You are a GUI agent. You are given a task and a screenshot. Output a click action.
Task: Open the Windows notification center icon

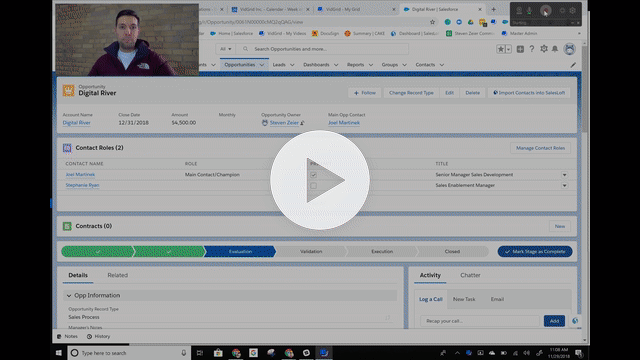[578, 353]
